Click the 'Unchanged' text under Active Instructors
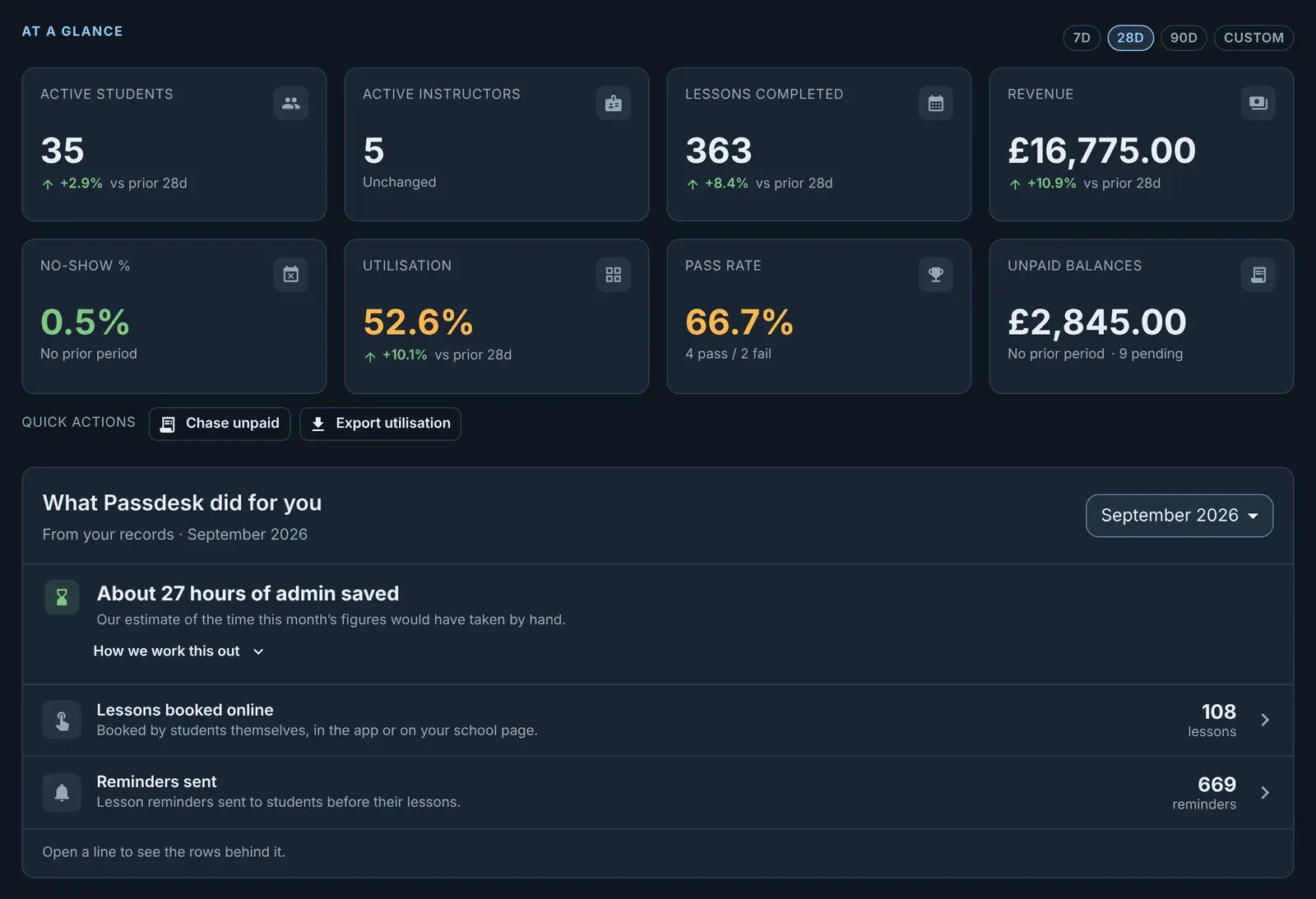 400,183
